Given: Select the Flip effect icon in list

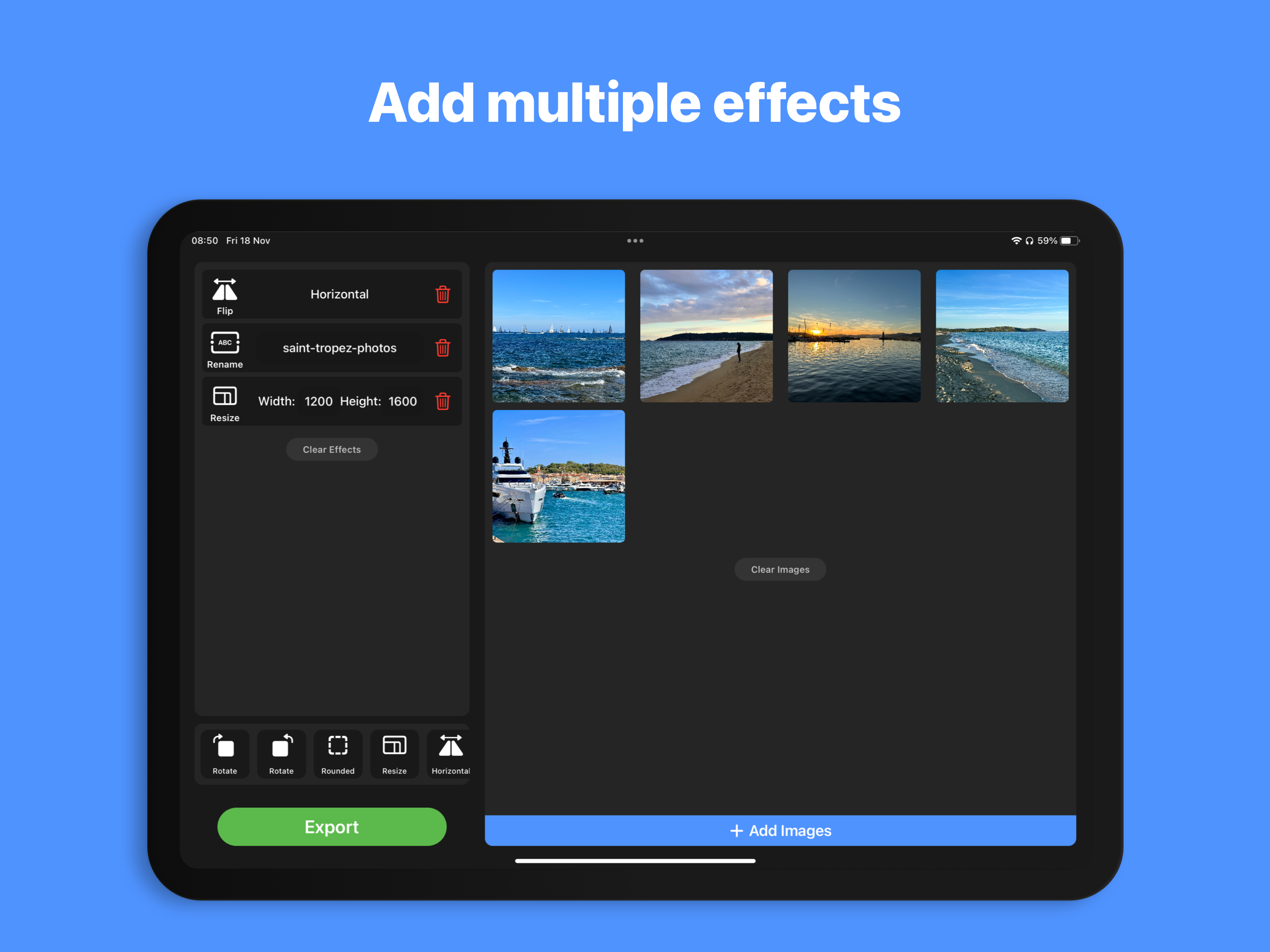Looking at the screenshot, I should [x=225, y=290].
